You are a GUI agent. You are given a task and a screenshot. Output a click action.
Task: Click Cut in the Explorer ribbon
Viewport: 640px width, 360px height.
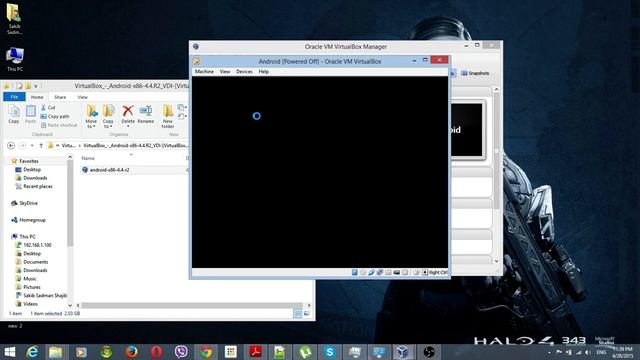48,108
